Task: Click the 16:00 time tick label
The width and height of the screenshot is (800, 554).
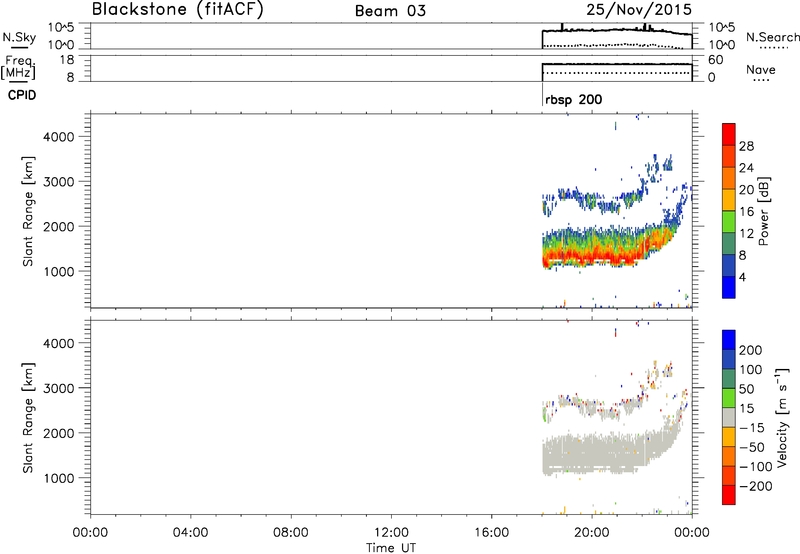Action: click(x=491, y=533)
